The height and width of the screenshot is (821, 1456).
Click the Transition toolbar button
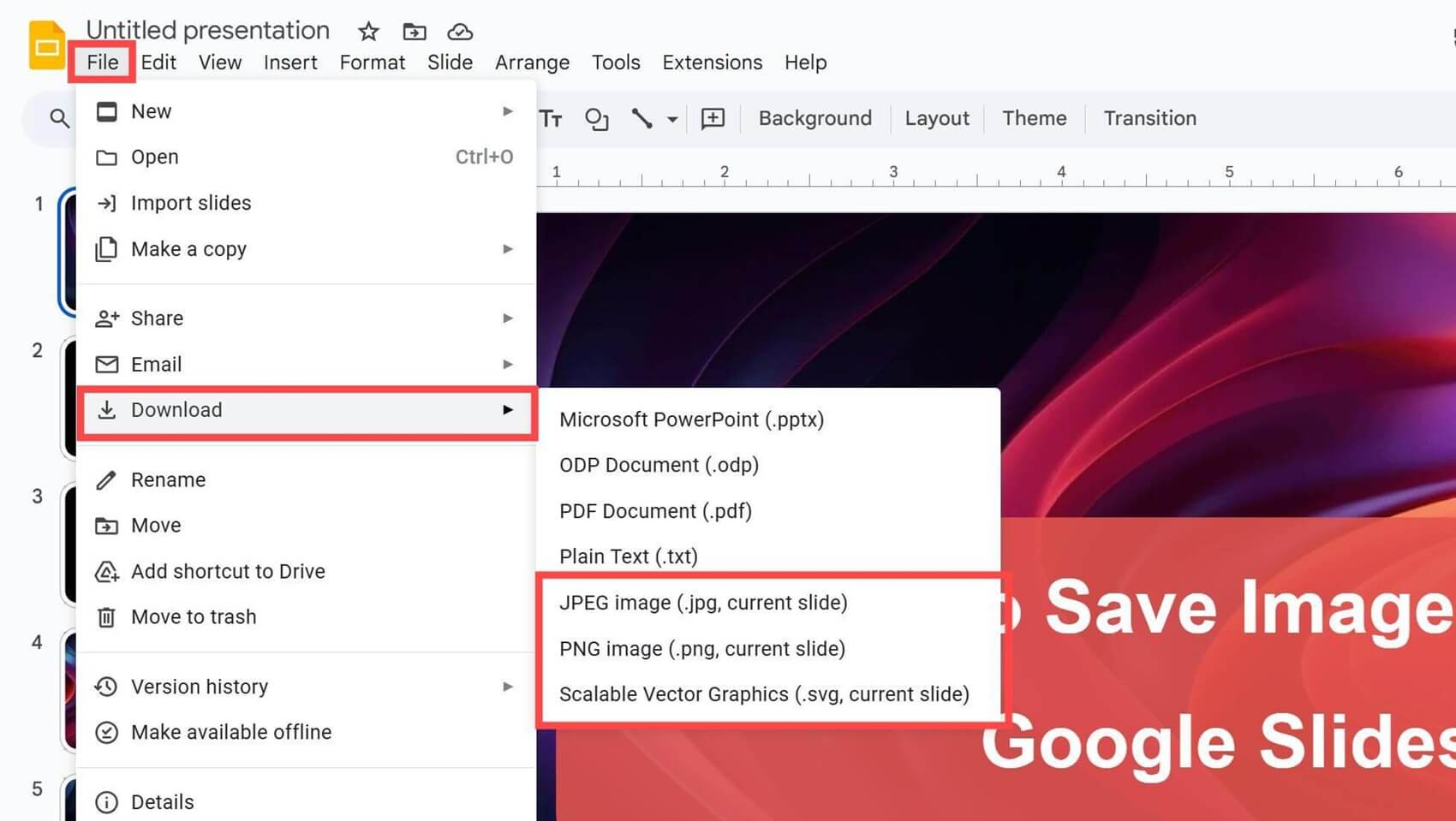coord(1149,118)
